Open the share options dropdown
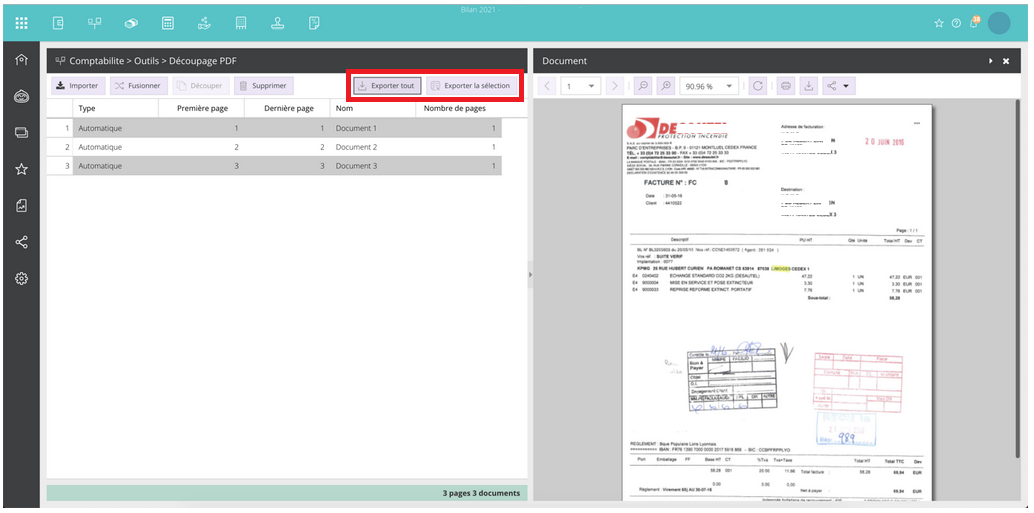 point(839,86)
